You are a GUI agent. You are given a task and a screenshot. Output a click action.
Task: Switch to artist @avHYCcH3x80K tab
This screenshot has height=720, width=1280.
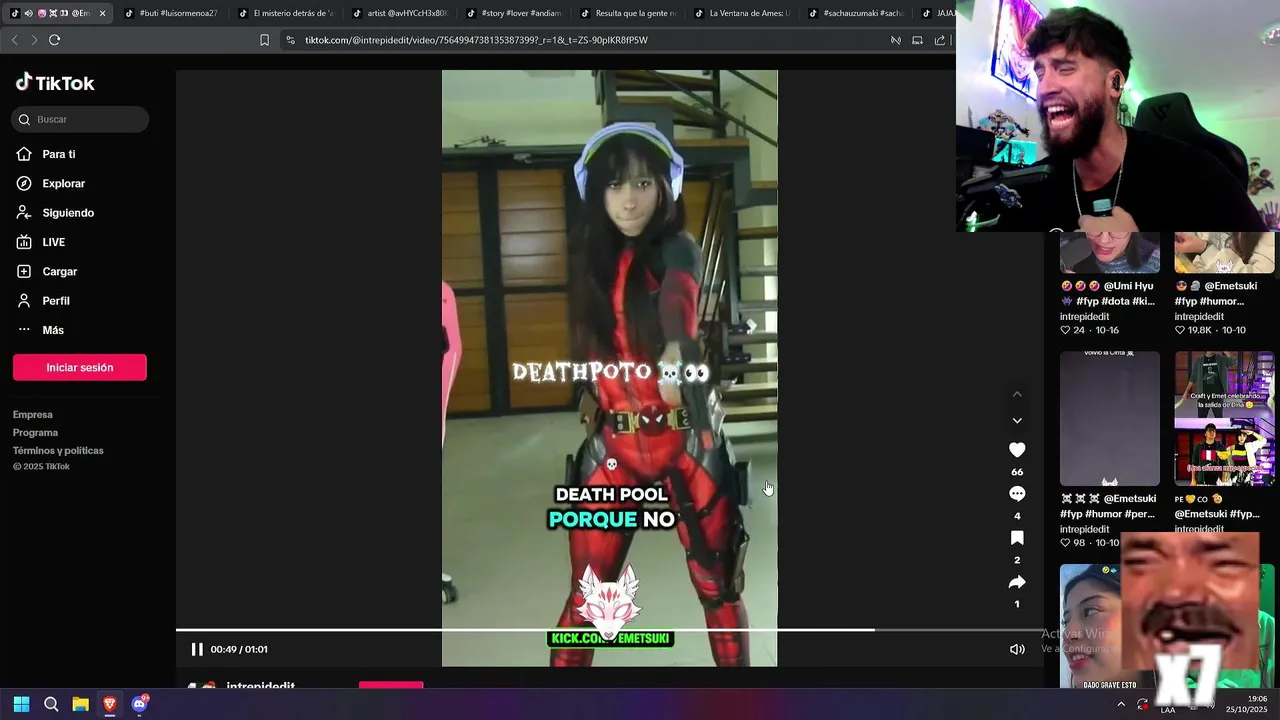click(x=399, y=13)
